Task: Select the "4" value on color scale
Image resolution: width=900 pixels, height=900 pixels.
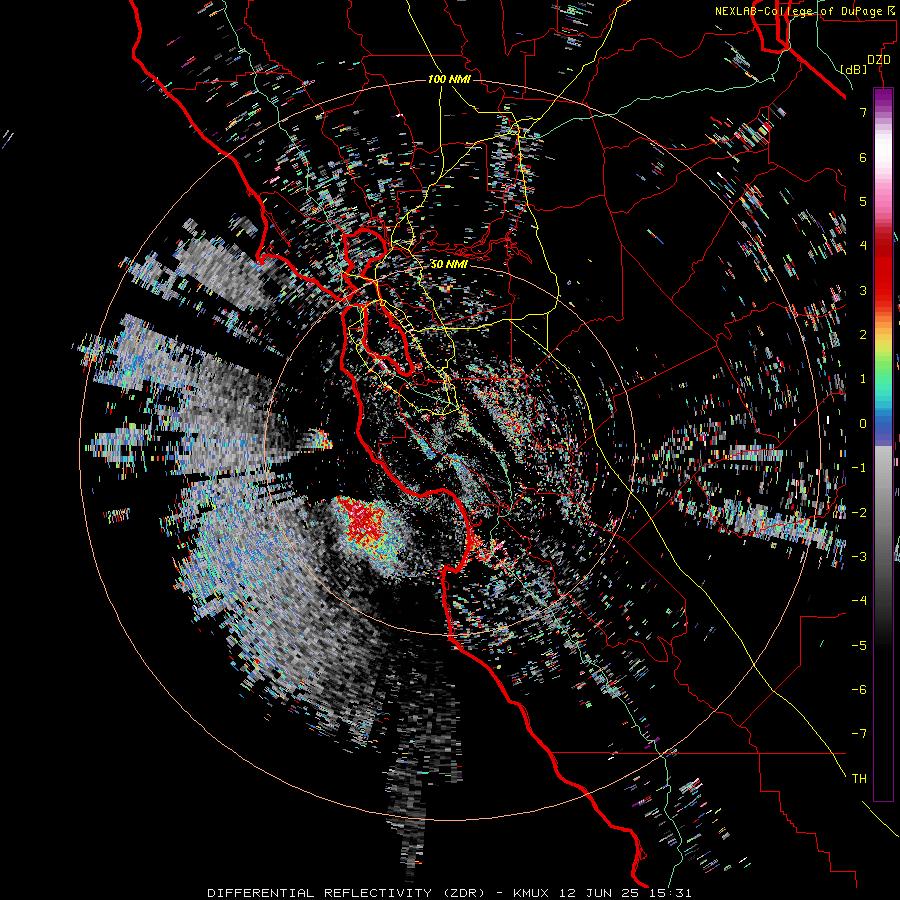Action: point(863,246)
